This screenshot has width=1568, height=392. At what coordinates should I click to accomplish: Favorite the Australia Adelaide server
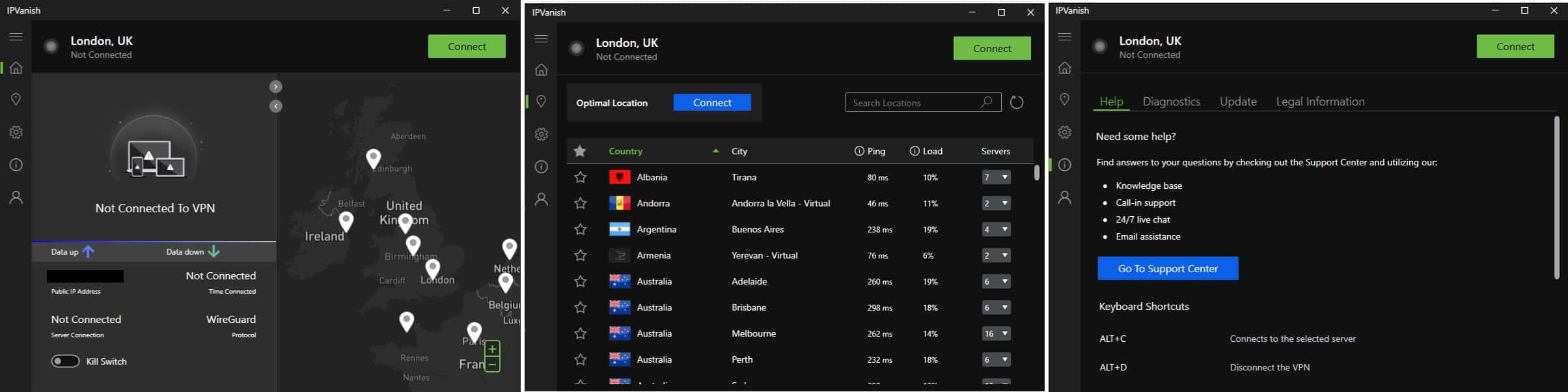click(x=581, y=281)
